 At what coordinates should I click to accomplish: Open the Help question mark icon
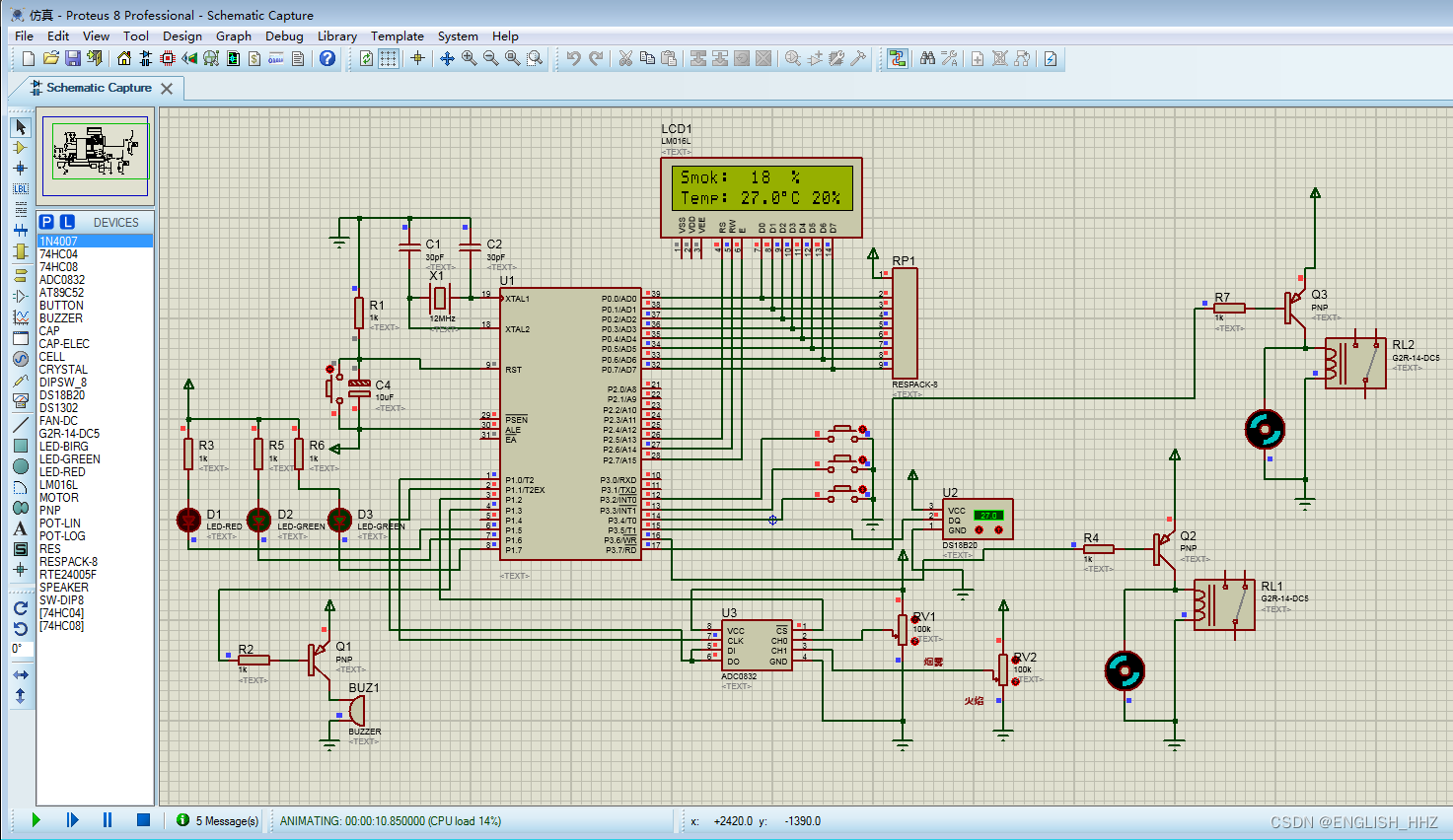click(x=327, y=59)
